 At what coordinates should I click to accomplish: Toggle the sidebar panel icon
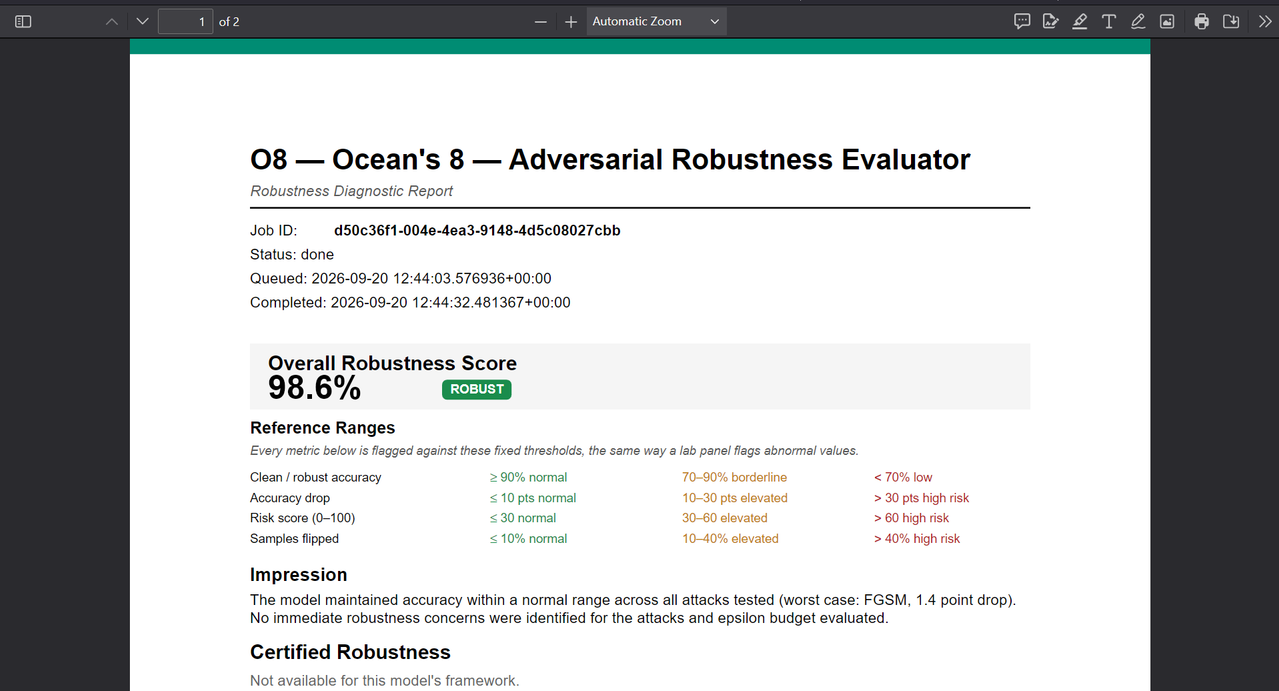(x=23, y=21)
